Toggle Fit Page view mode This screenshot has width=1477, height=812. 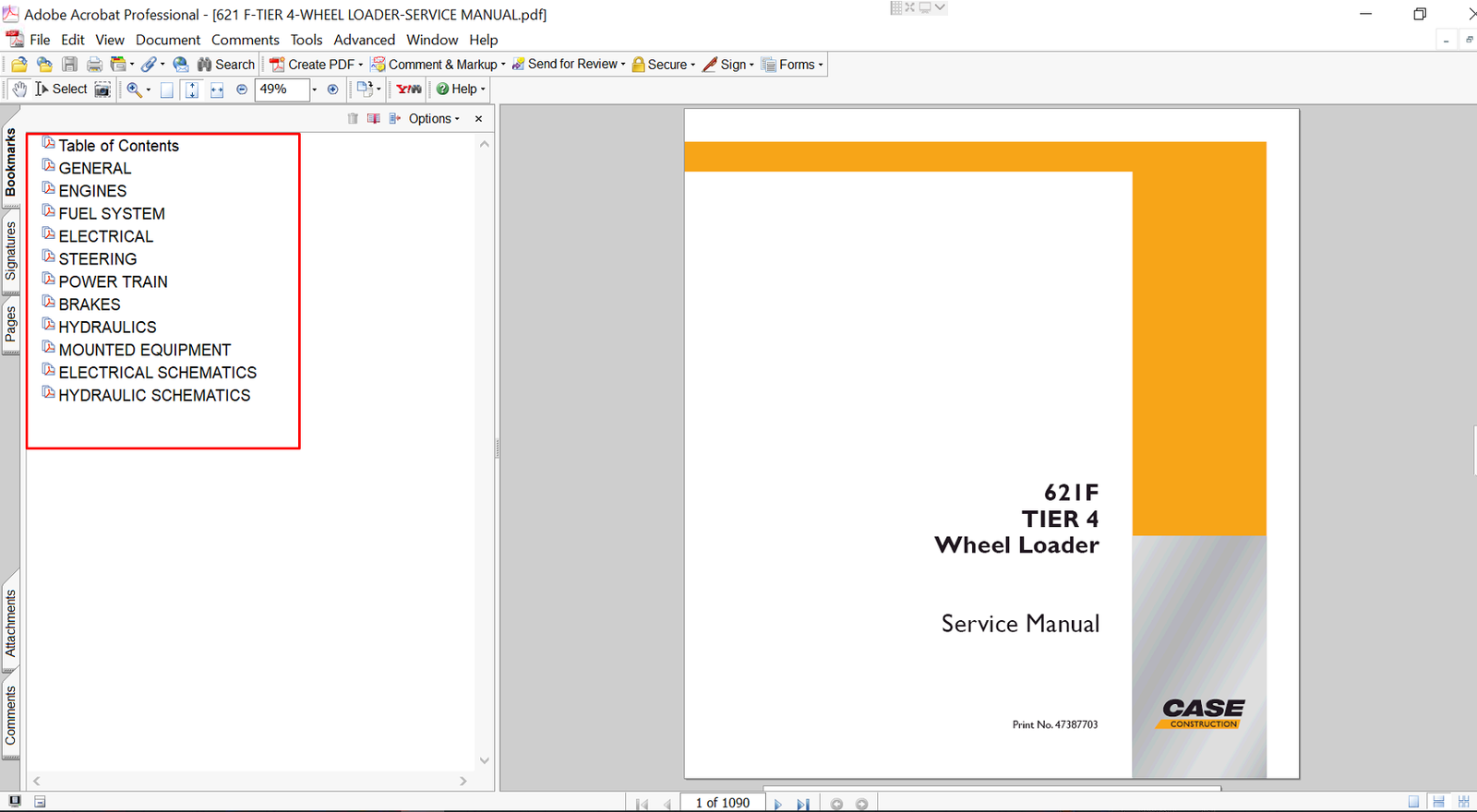point(192,90)
